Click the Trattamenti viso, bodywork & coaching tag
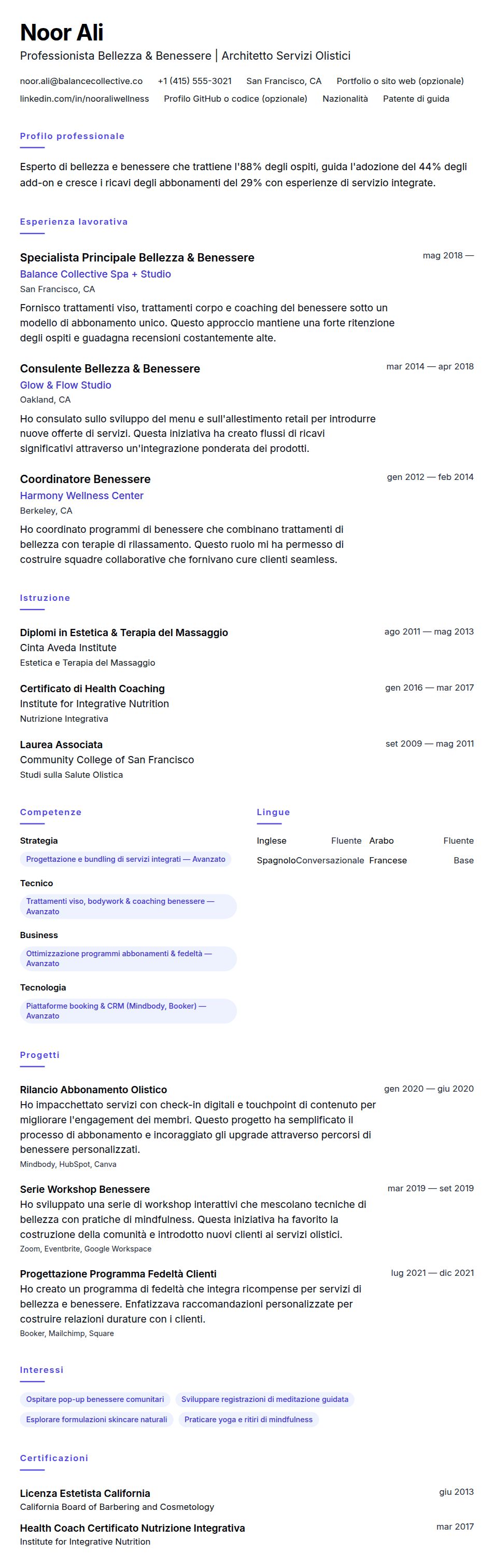494x1568 pixels. coord(129,906)
